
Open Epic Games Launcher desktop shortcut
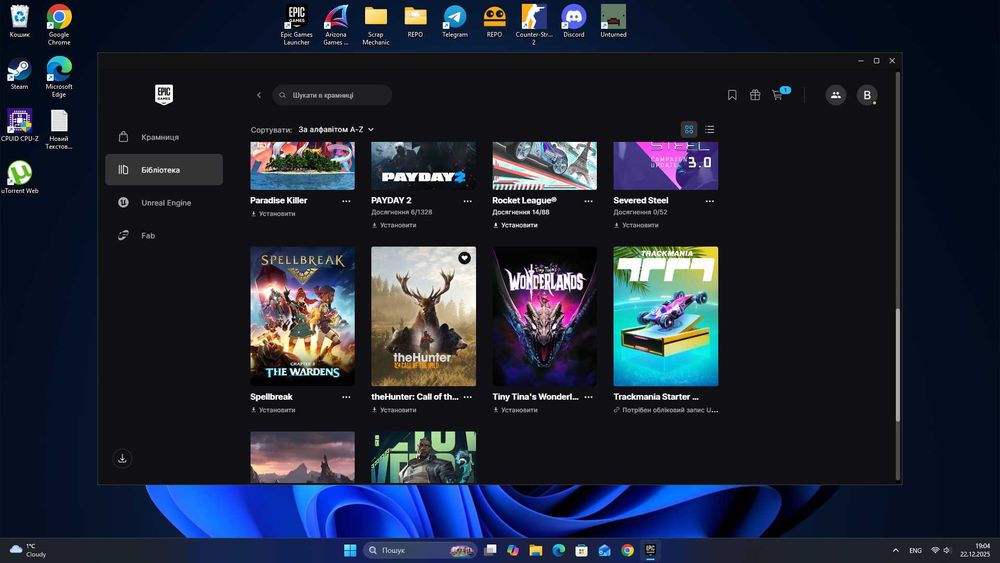[x=297, y=25]
